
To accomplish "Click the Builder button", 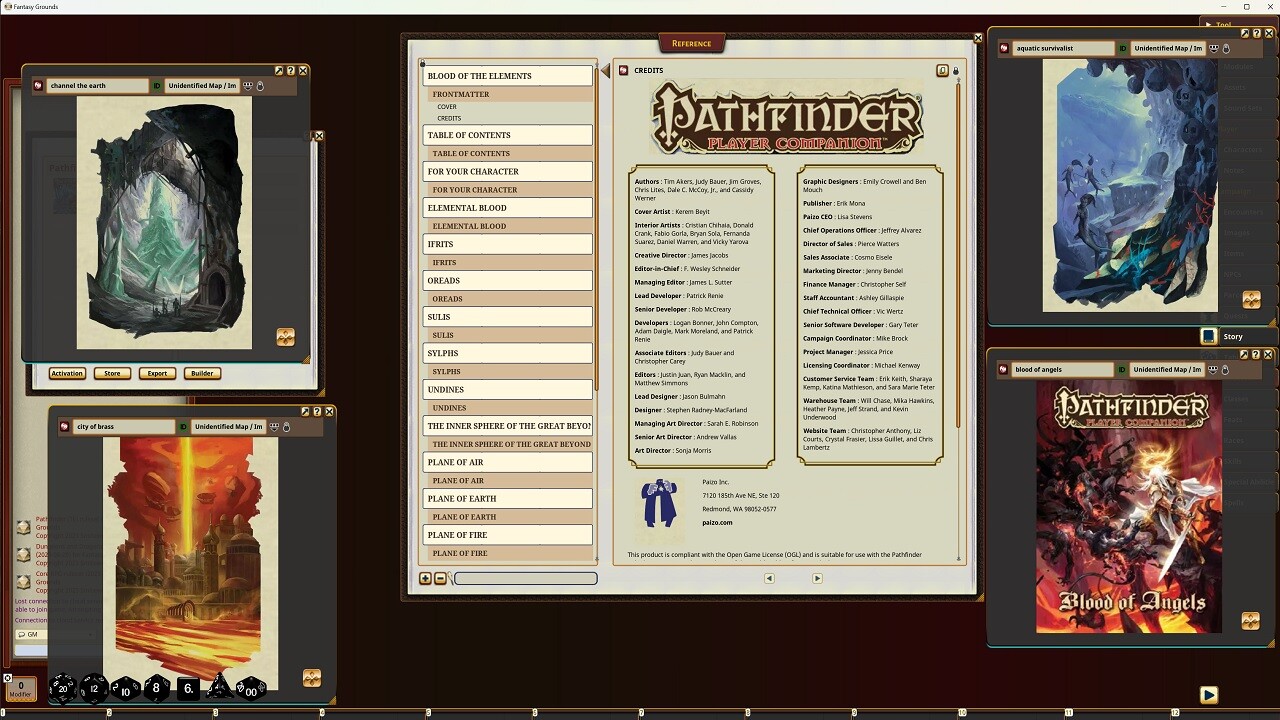I will click(202, 373).
